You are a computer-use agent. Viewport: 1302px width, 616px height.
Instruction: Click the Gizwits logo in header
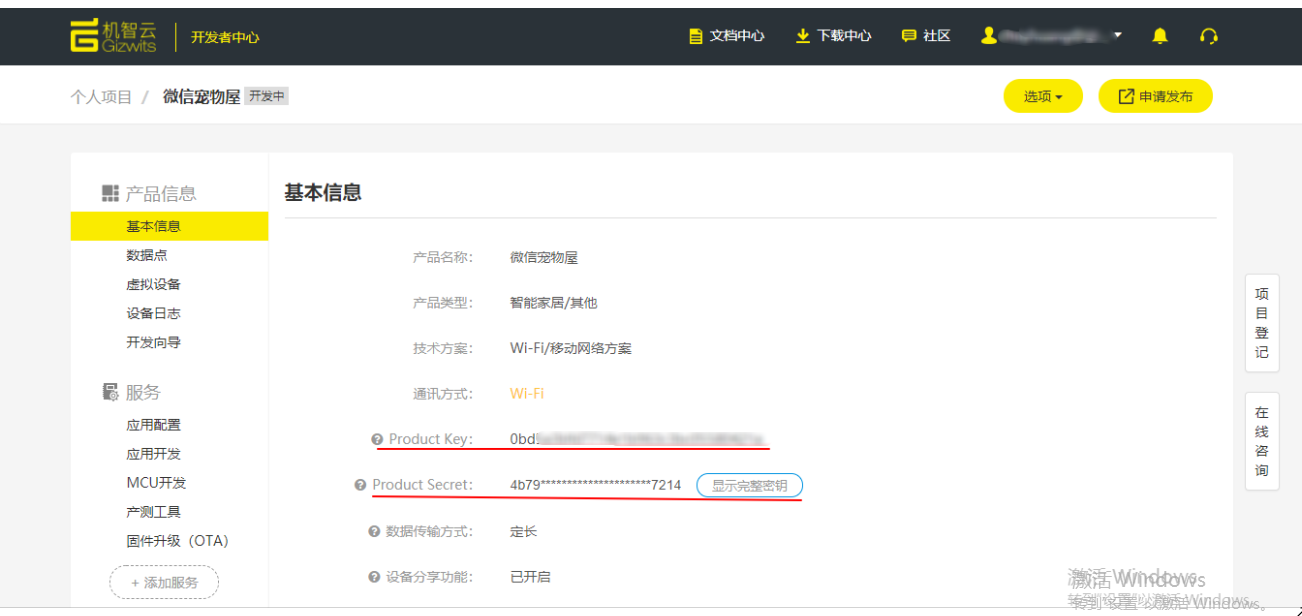tap(113, 36)
